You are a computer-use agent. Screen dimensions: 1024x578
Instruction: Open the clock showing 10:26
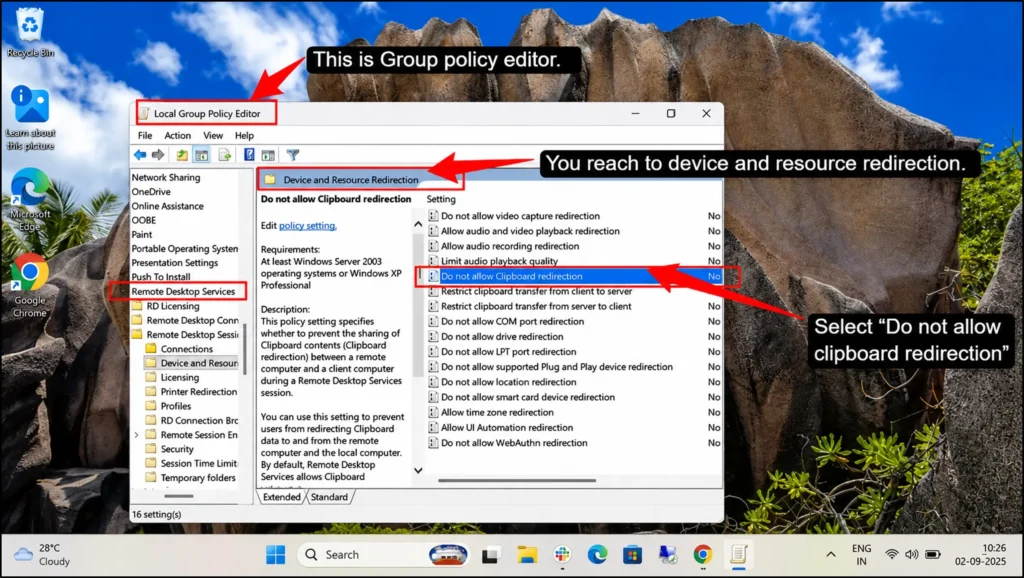pos(980,554)
